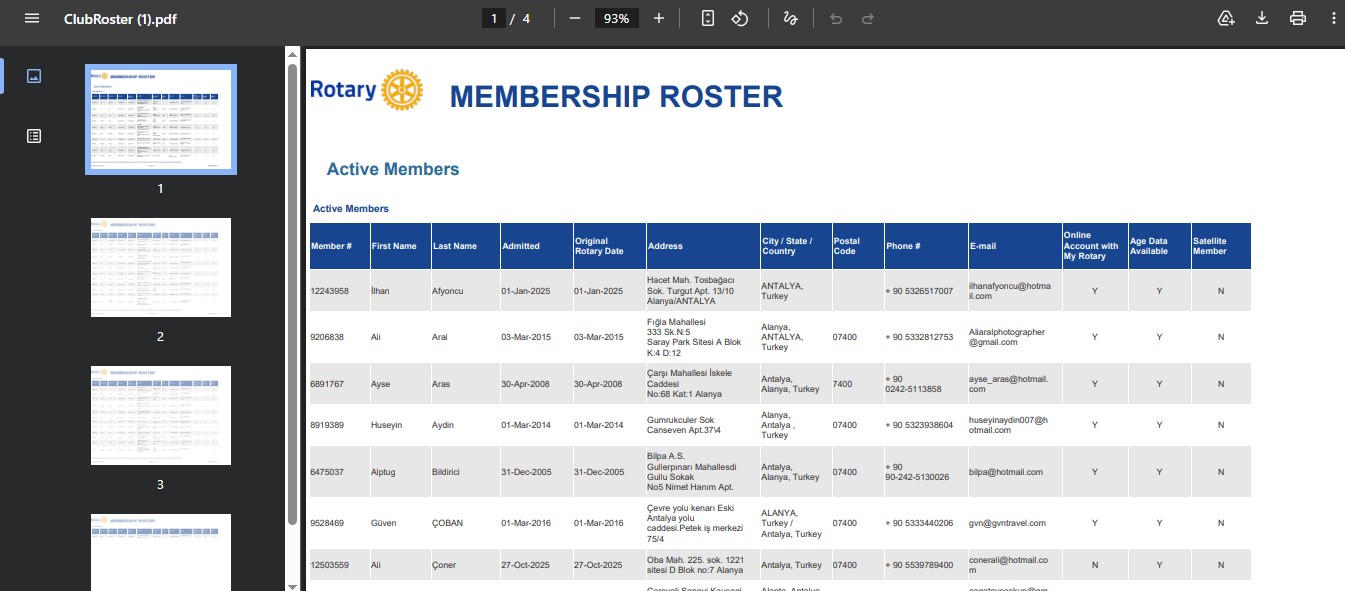1345x591 pixels.
Task: Print the membership roster document
Action: 1298,19
